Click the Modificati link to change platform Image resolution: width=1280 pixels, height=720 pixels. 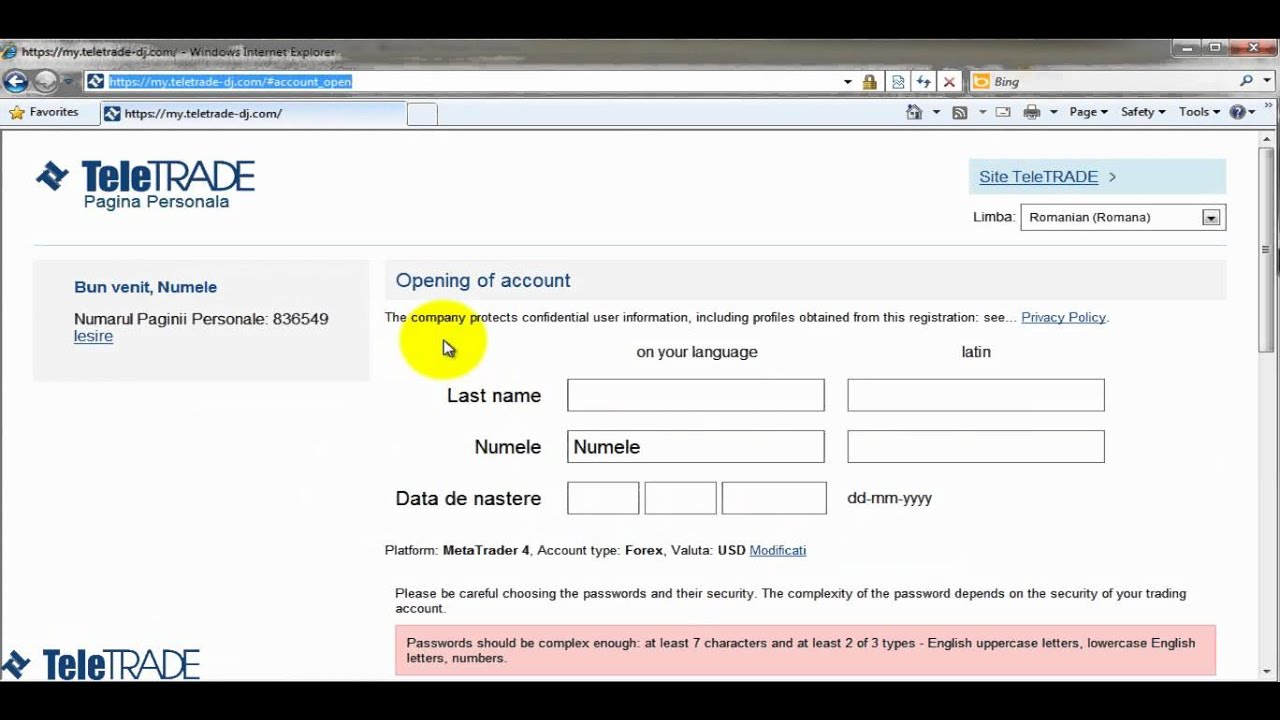pyautogui.click(x=778, y=550)
